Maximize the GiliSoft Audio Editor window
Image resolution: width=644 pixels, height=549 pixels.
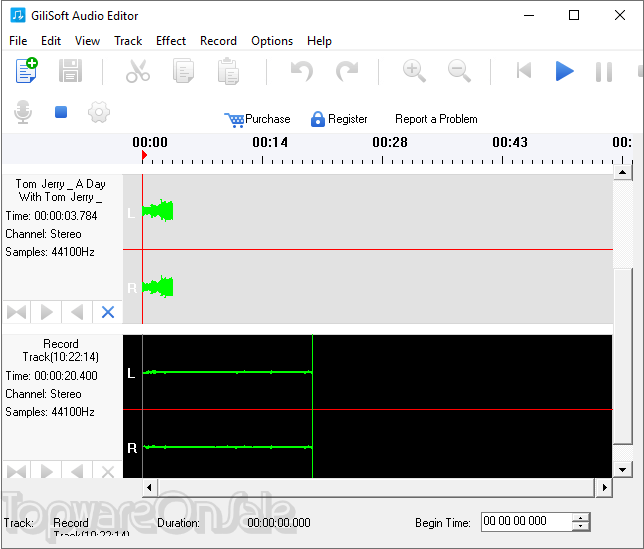coord(574,16)
